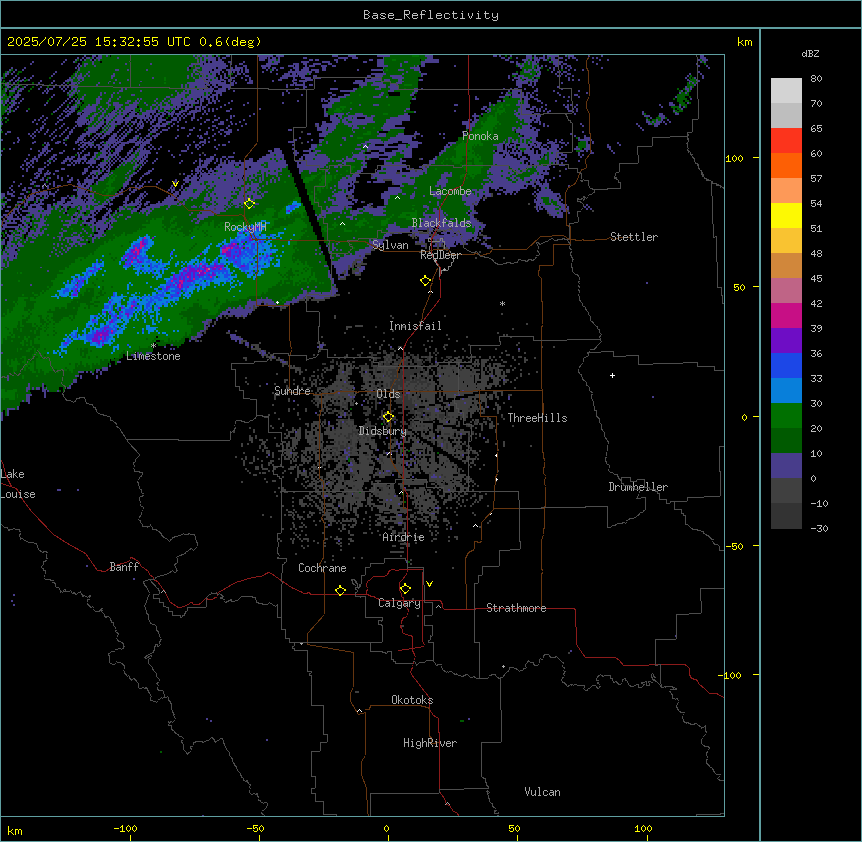This screenshot has width=862, height=842.
Task: Click the Banff town label
Action: [124, 567]
